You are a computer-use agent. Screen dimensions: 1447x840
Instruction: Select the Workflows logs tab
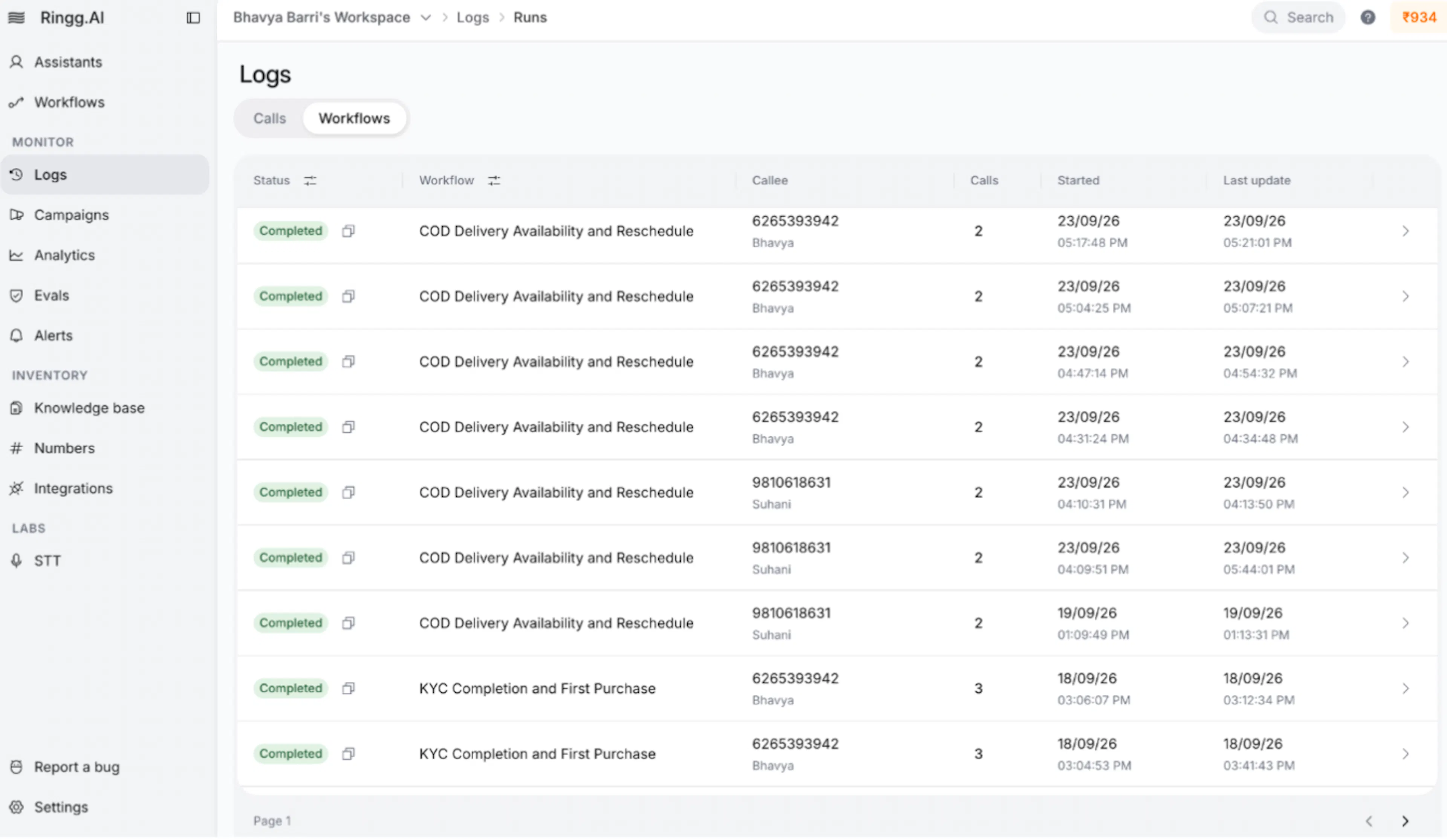tap(354, 119)
